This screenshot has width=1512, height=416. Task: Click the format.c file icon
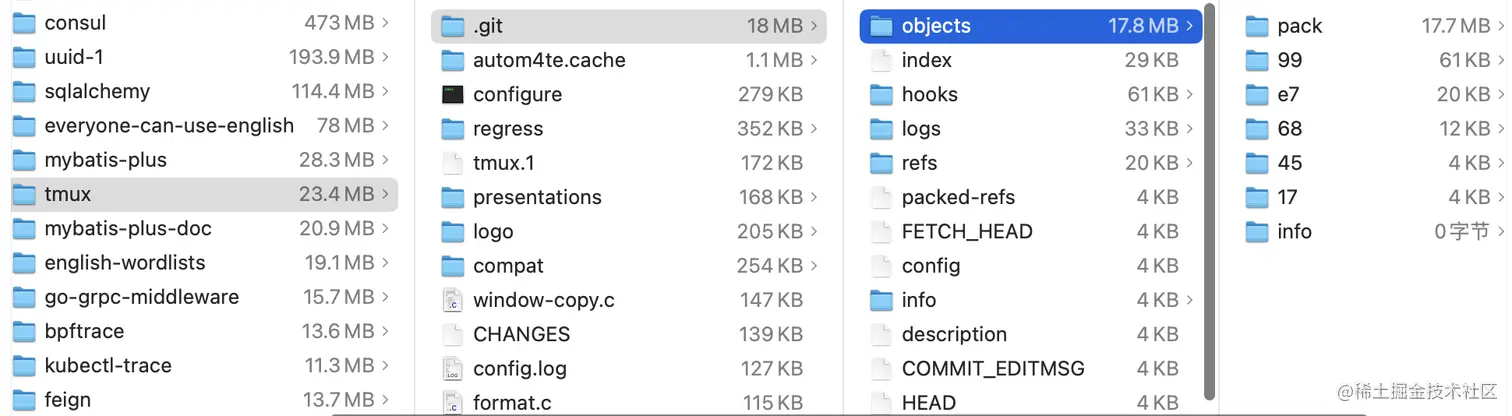(453, 403)
